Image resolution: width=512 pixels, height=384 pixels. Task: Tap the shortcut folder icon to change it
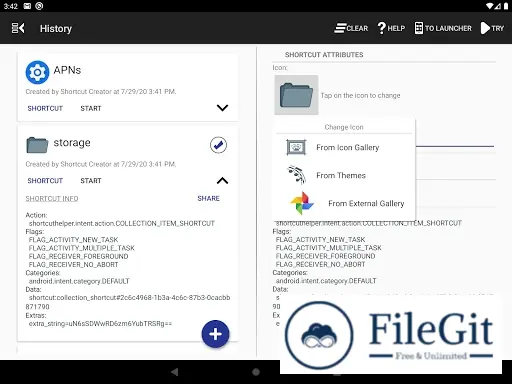(296, 95)
